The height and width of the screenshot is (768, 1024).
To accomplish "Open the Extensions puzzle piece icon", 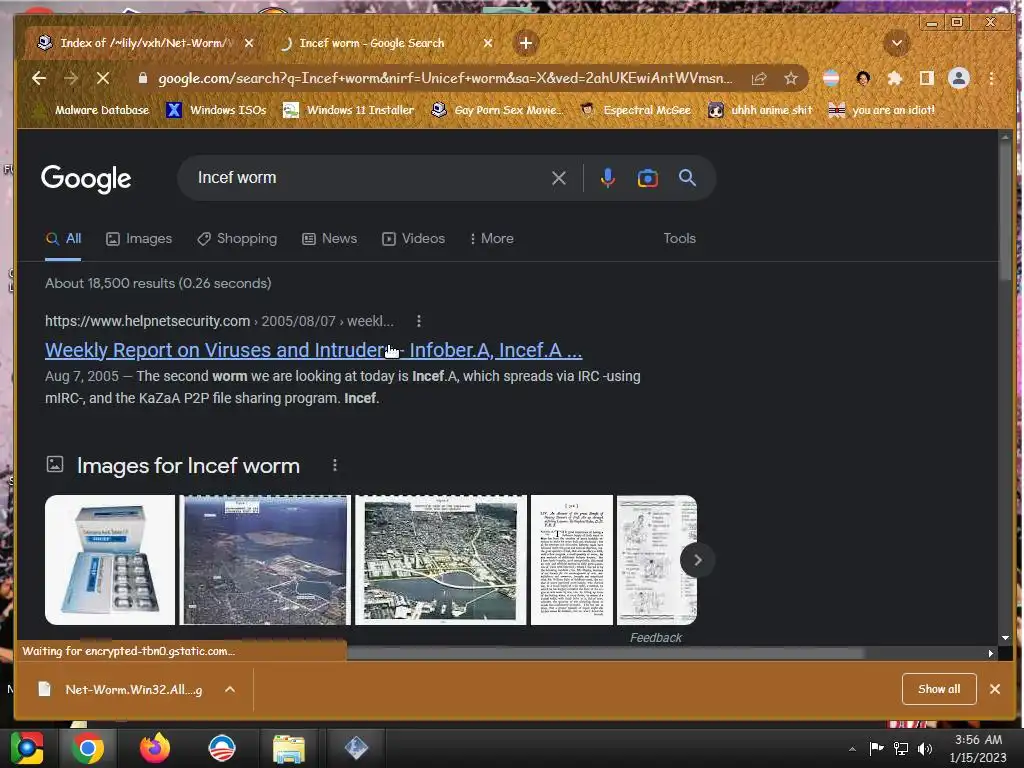I will click(895, 78).
